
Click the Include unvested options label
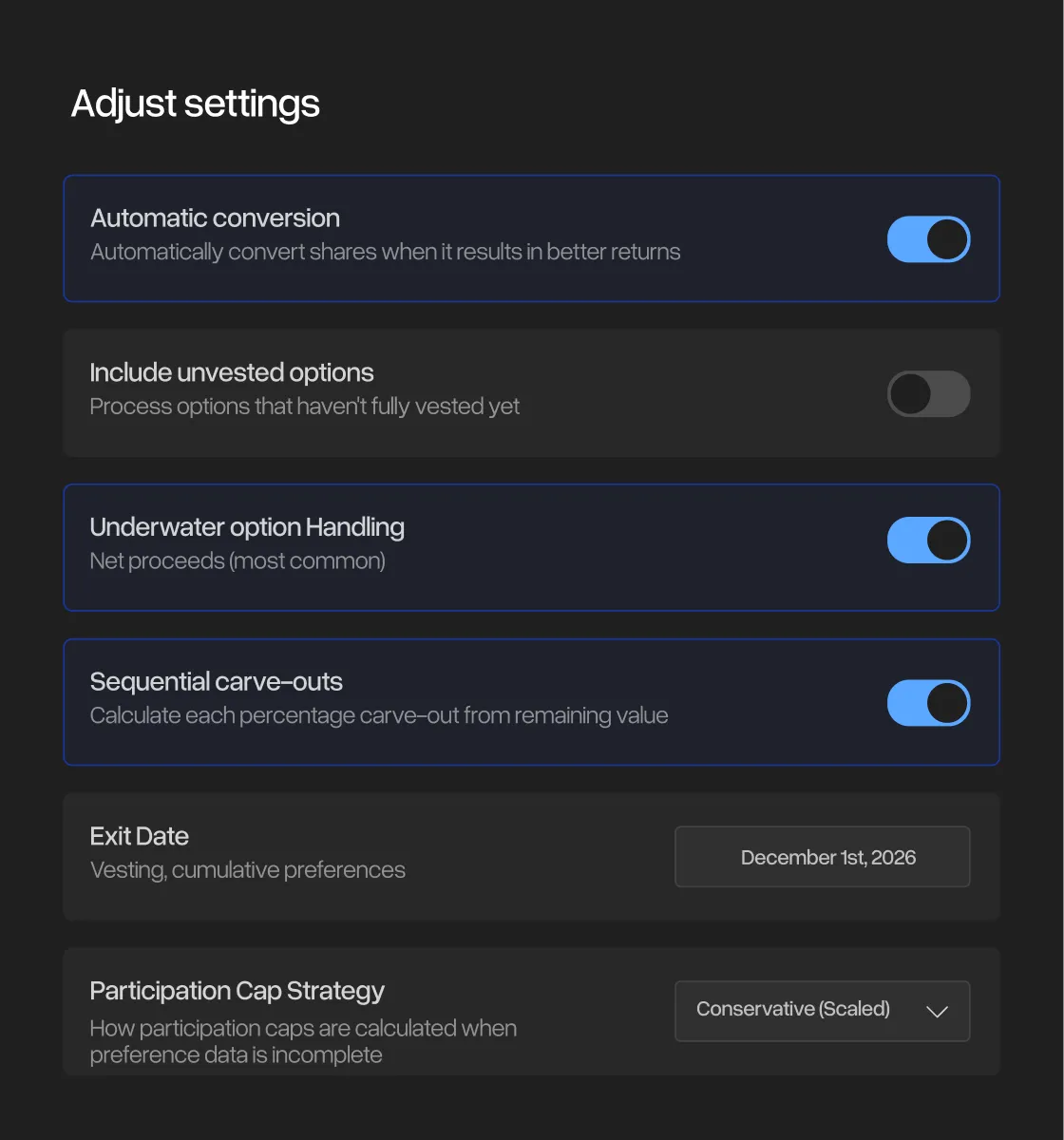pos(232,372)
